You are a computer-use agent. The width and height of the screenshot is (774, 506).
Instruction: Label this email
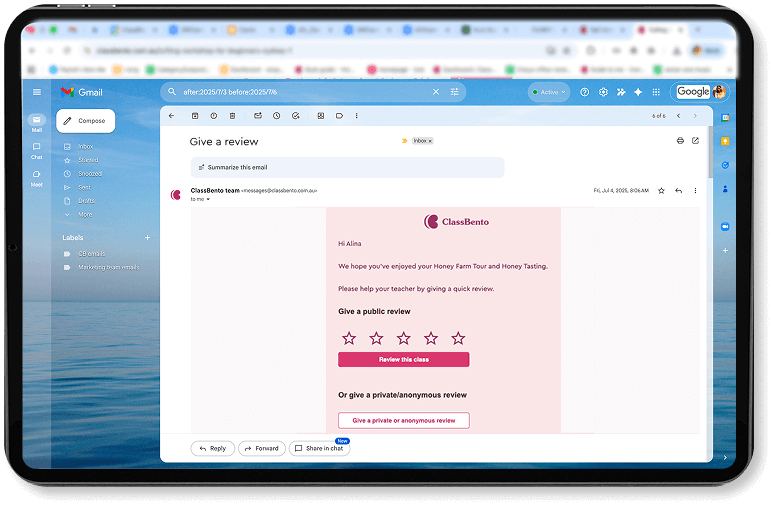pos(339,116)
